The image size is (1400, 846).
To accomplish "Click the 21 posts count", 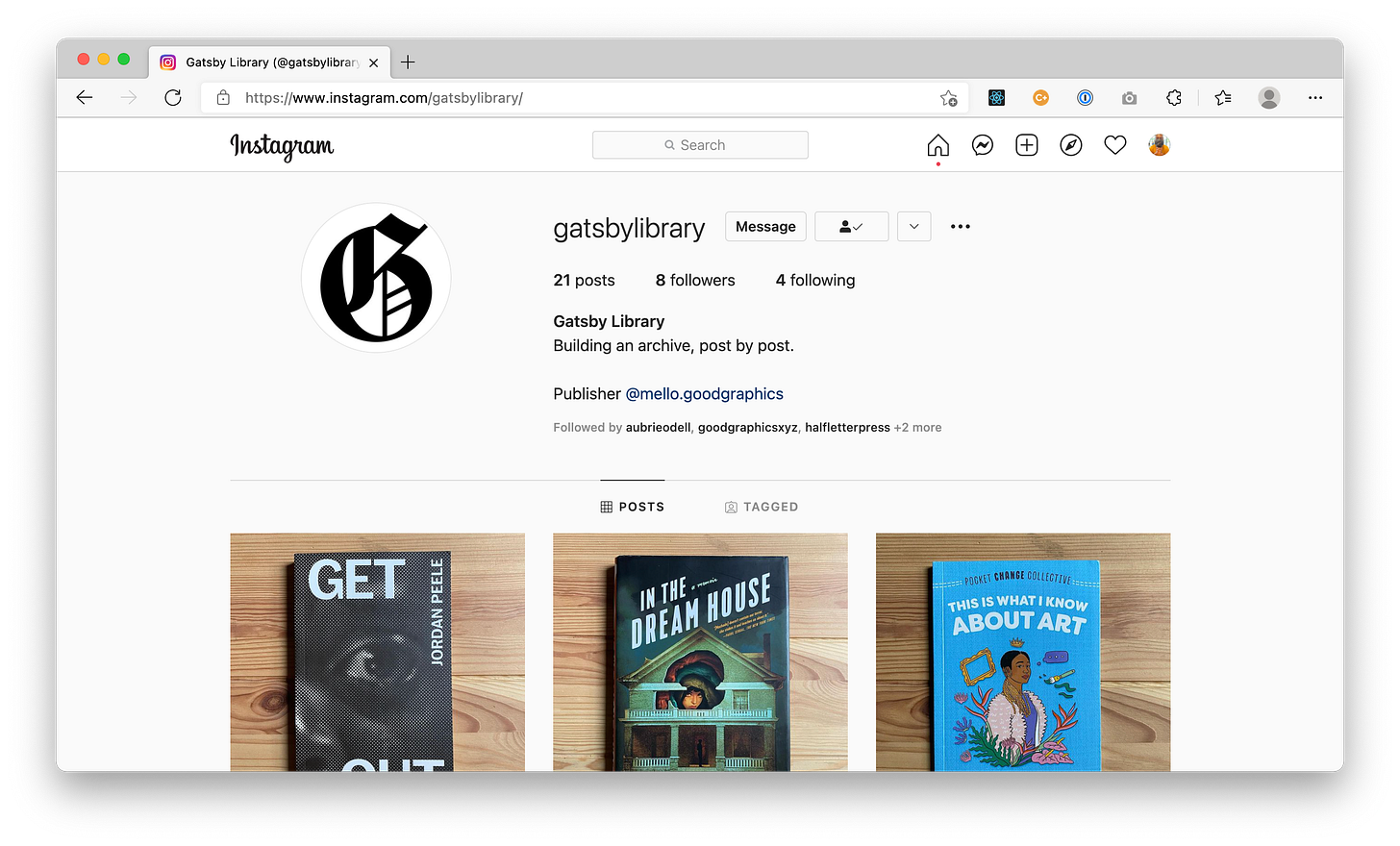I will pos(584,280).
